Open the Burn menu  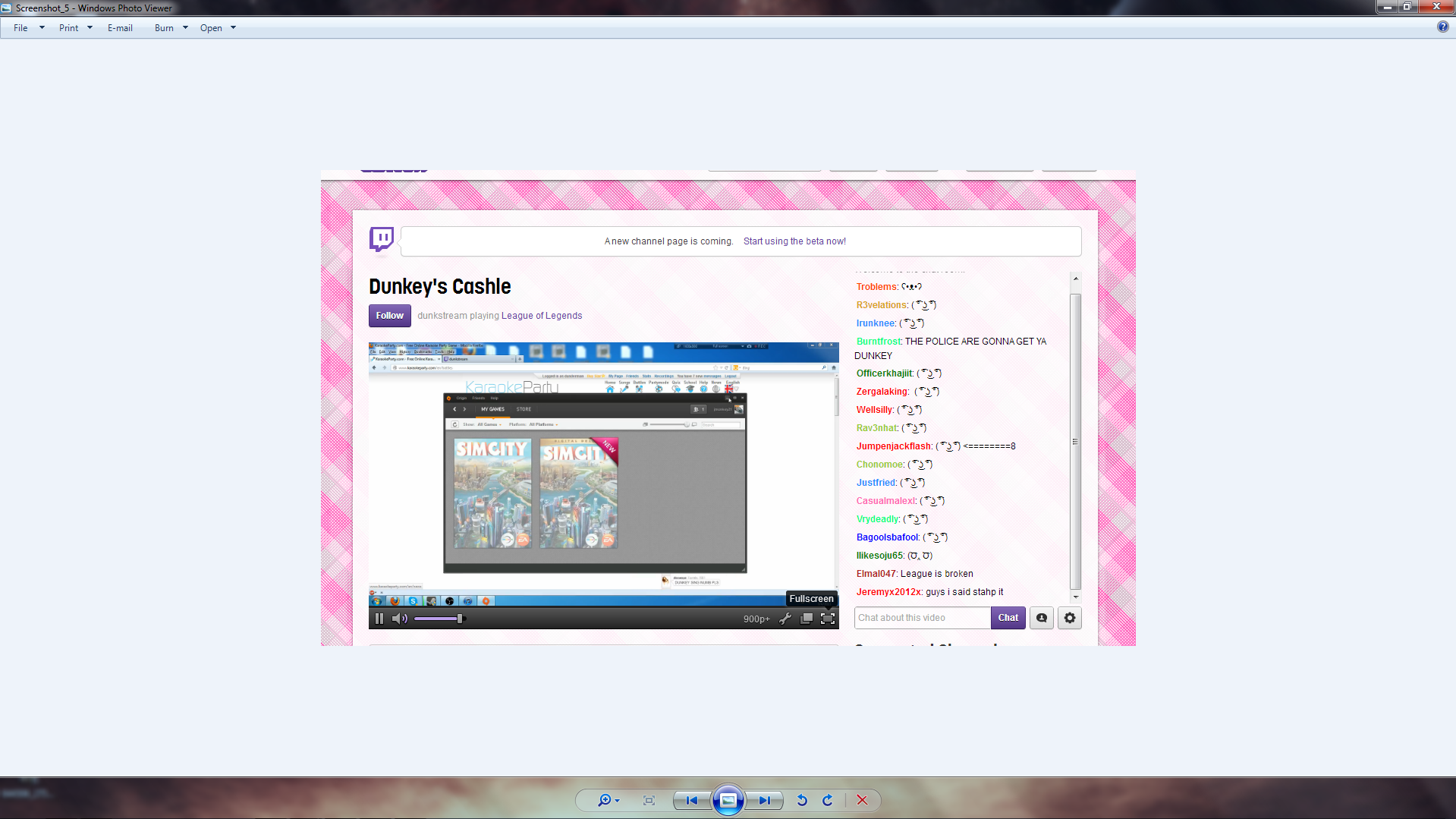pyautogui.click(x=164, y=28)
